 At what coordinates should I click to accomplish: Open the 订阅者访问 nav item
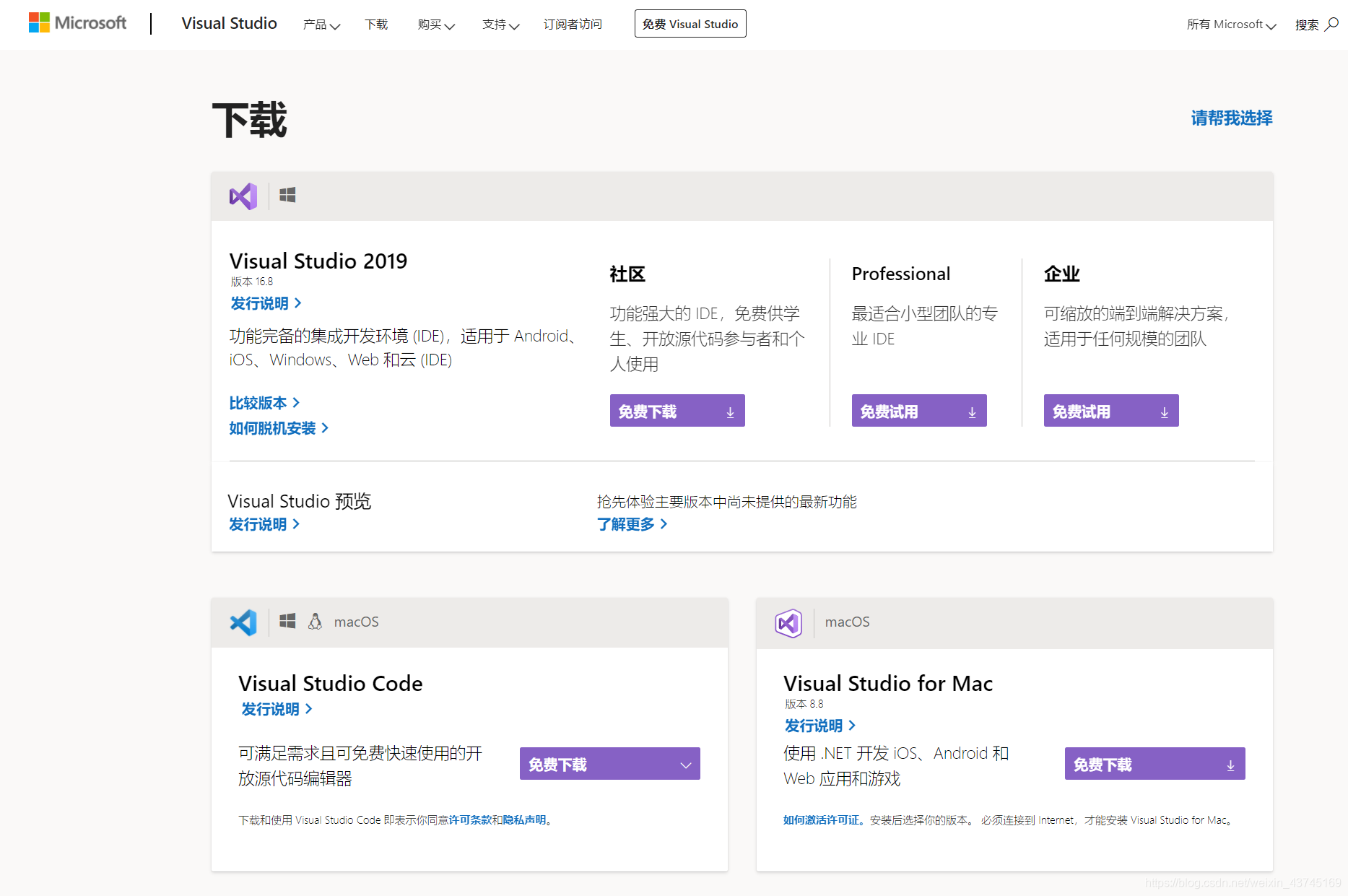573,25
